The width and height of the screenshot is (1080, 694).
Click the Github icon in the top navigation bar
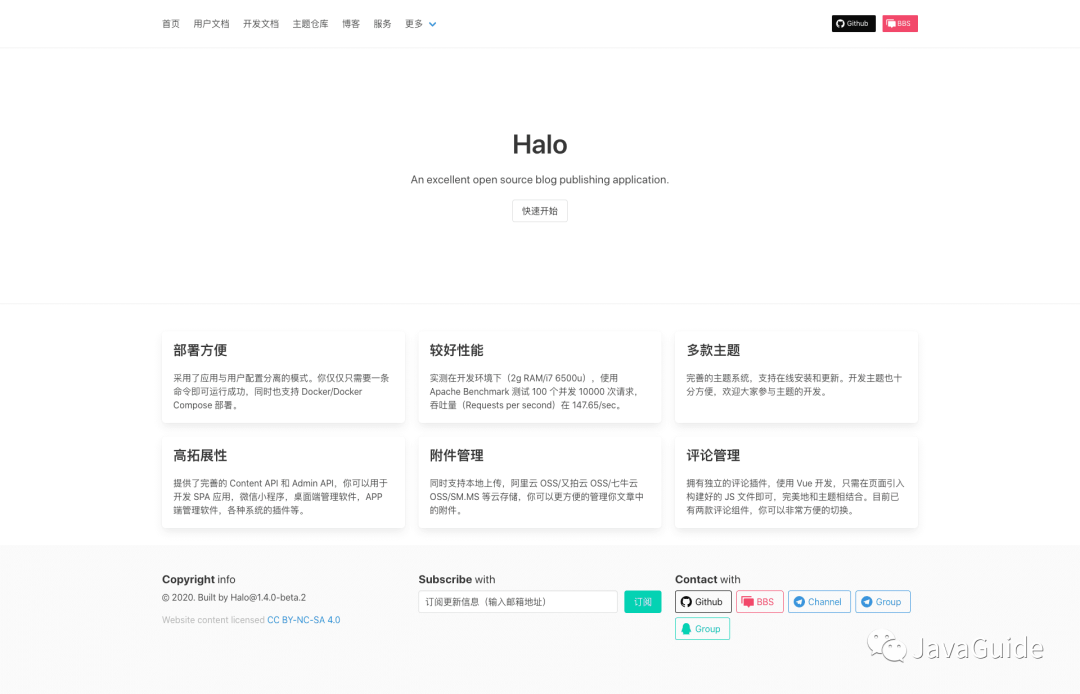click(x=840, y=23)
